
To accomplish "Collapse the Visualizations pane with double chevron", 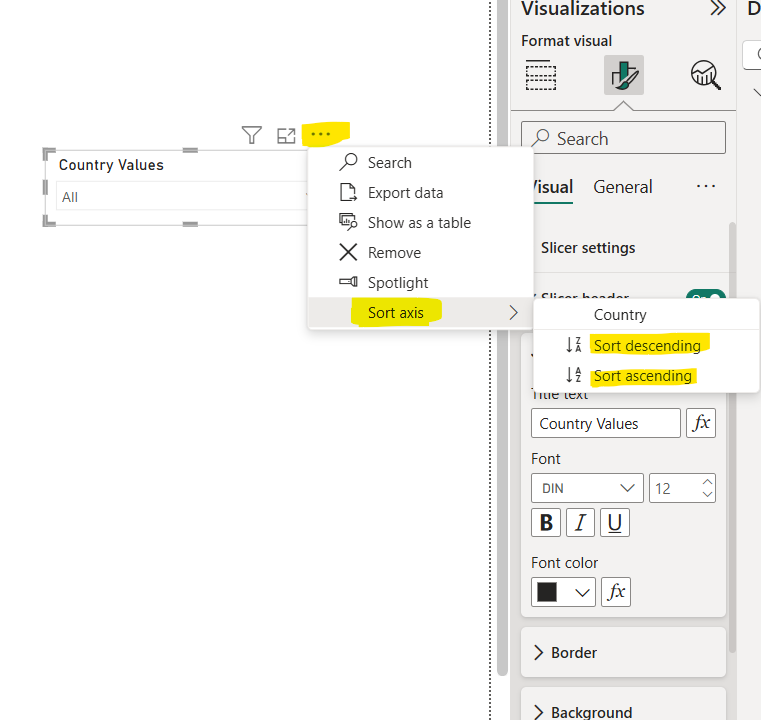I will tap(717, 9).
